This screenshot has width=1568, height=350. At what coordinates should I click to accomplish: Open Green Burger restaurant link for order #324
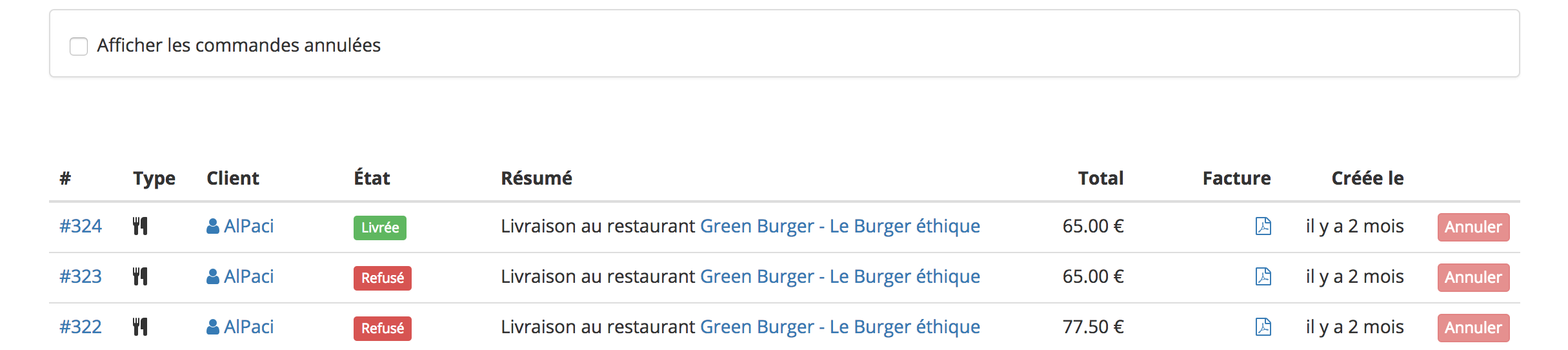tap(840, 226)
